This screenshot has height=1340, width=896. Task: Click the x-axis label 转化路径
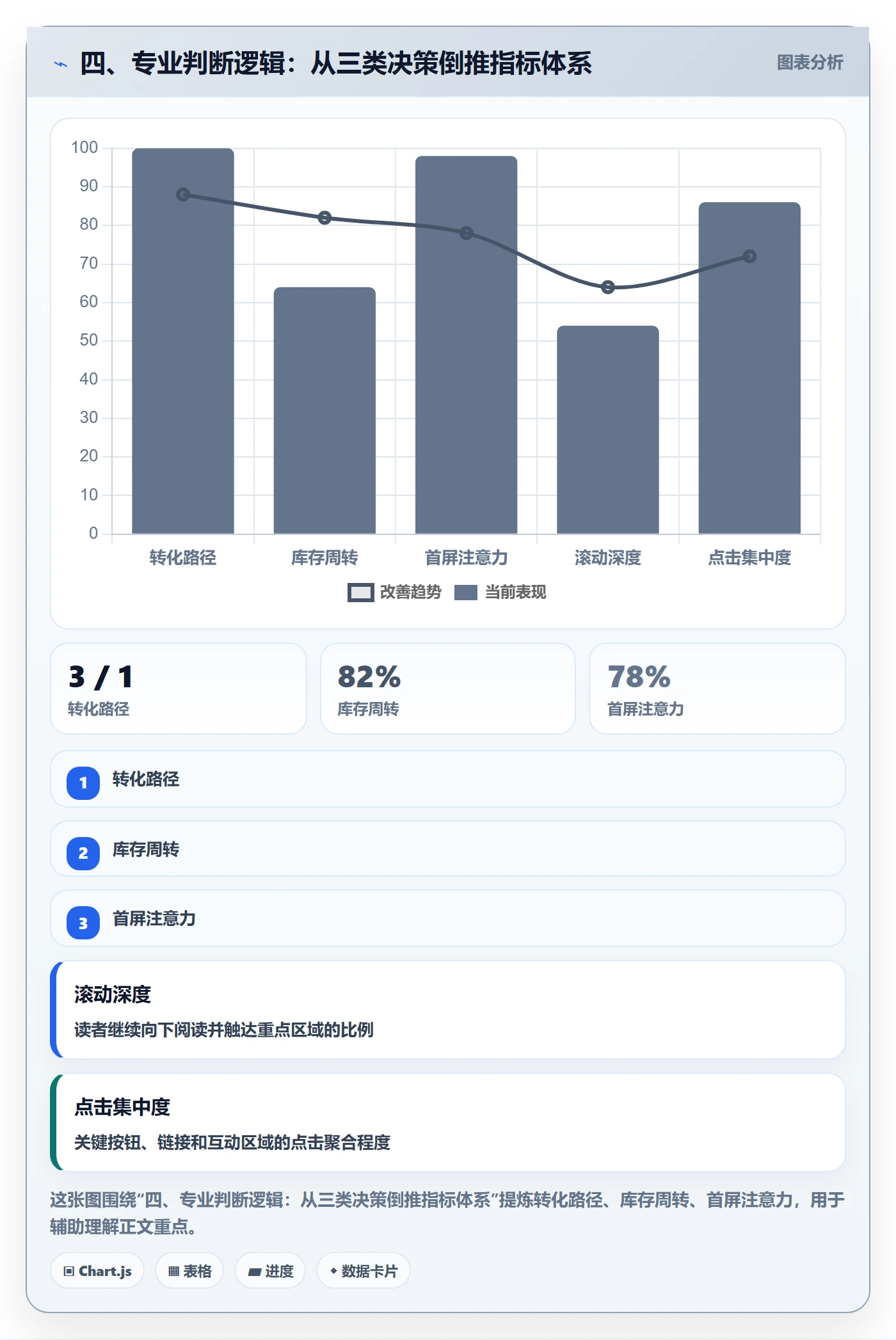[x=183, y=557]
